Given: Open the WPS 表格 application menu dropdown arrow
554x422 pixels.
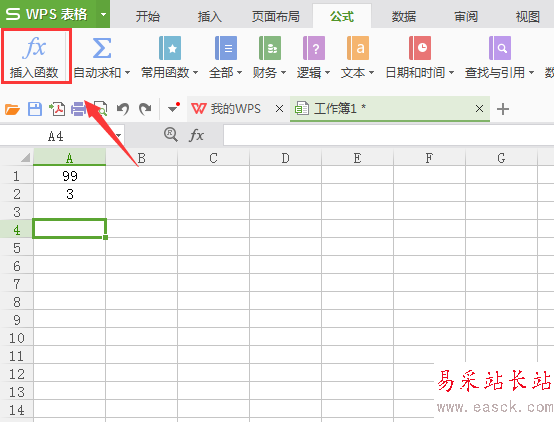Looking at the screenshot, I should click(x=103, y=14).
